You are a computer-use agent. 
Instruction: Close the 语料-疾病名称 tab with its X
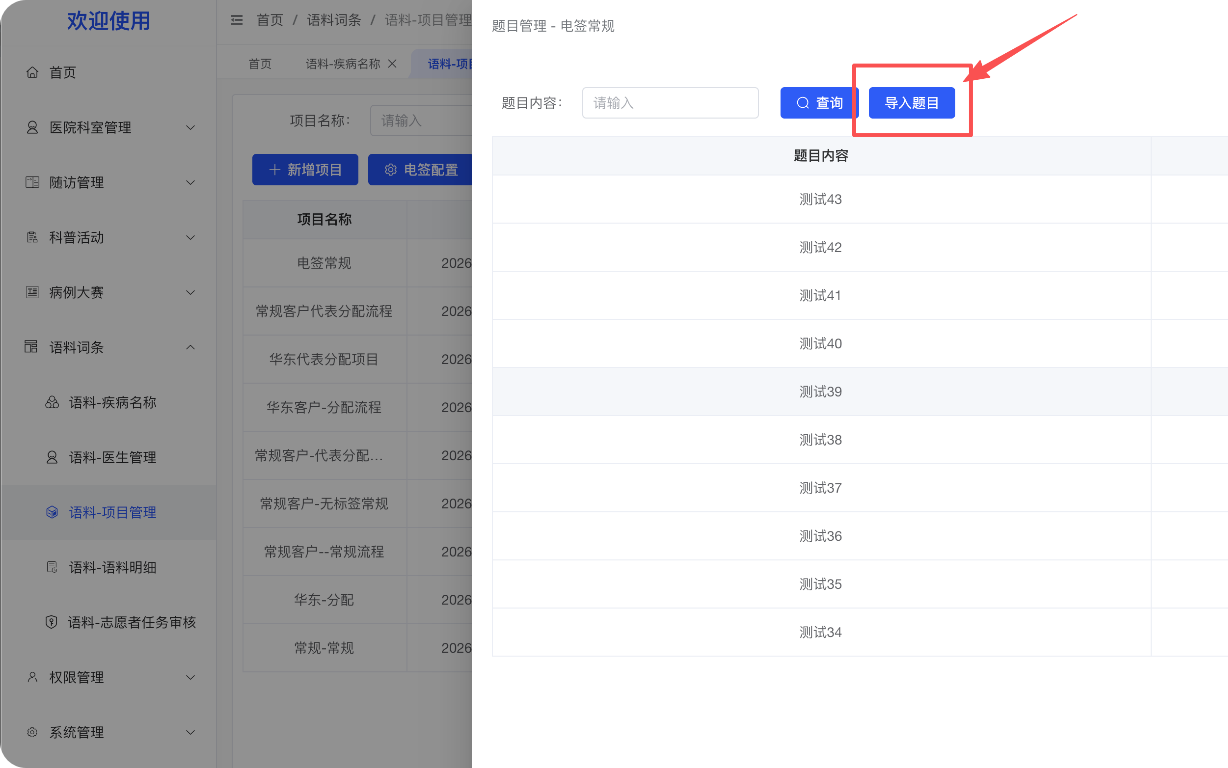(392, 64)
